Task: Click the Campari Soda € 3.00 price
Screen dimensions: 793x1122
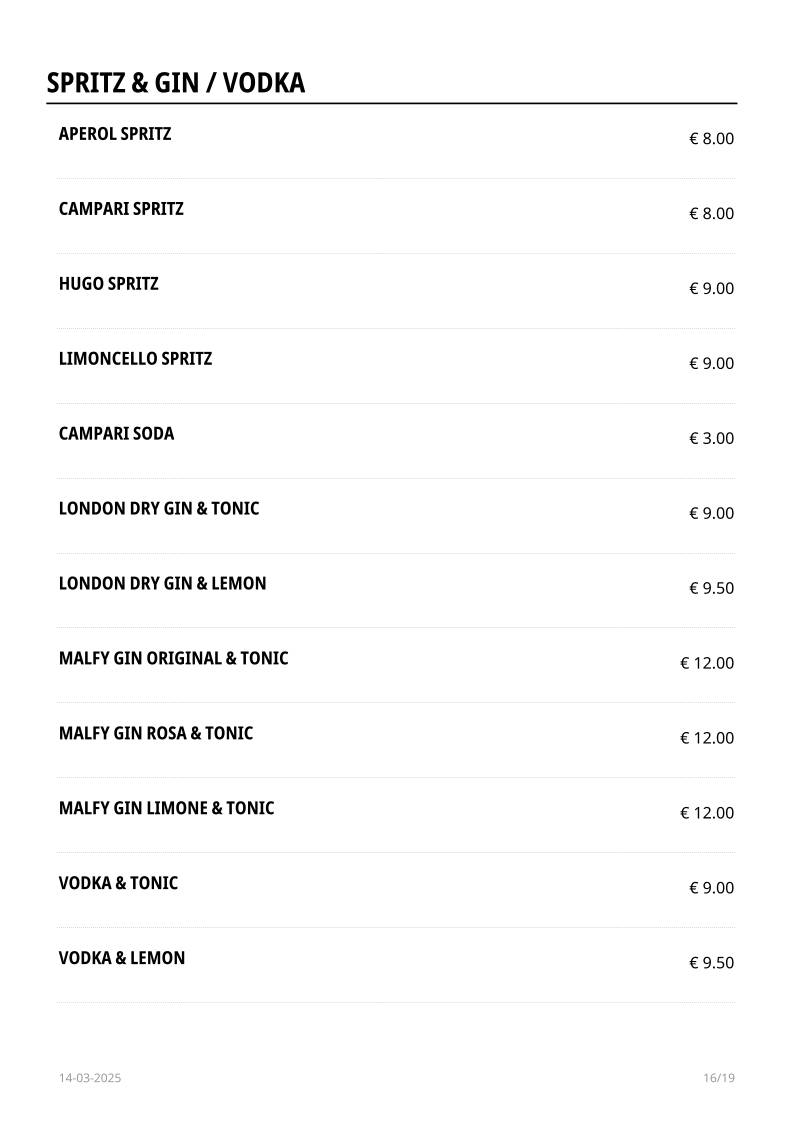Action: point(711,439)
